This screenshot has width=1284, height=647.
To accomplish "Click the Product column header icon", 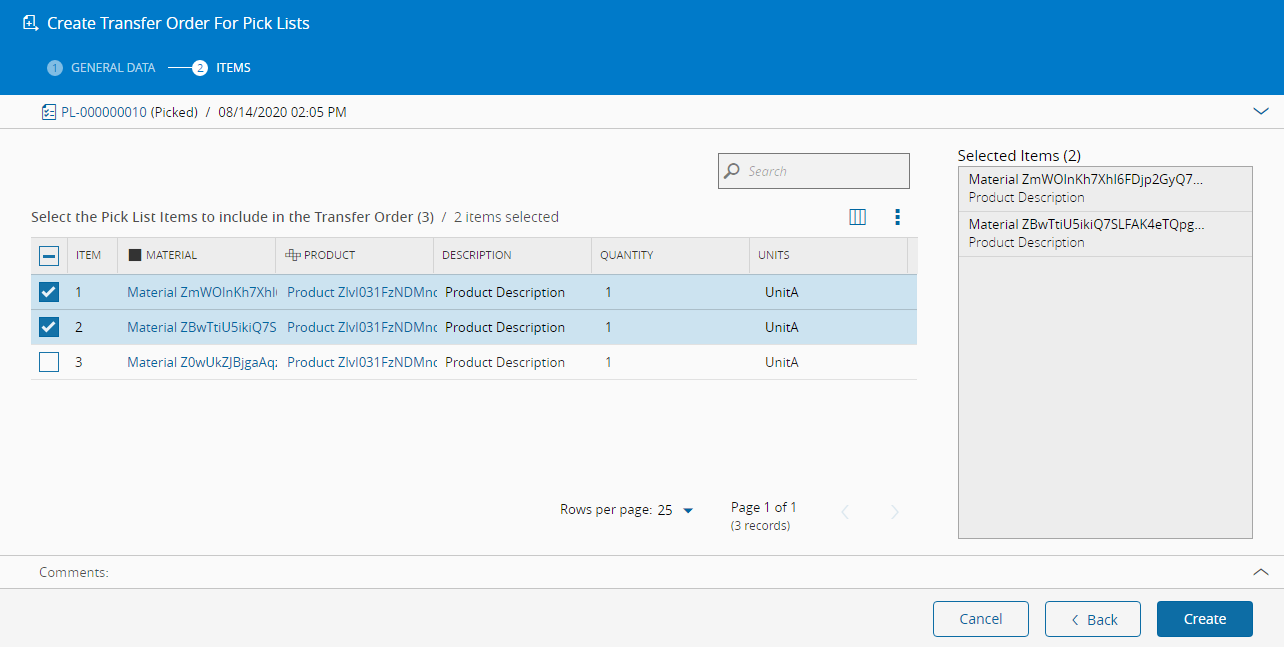I will pos(293,255).
